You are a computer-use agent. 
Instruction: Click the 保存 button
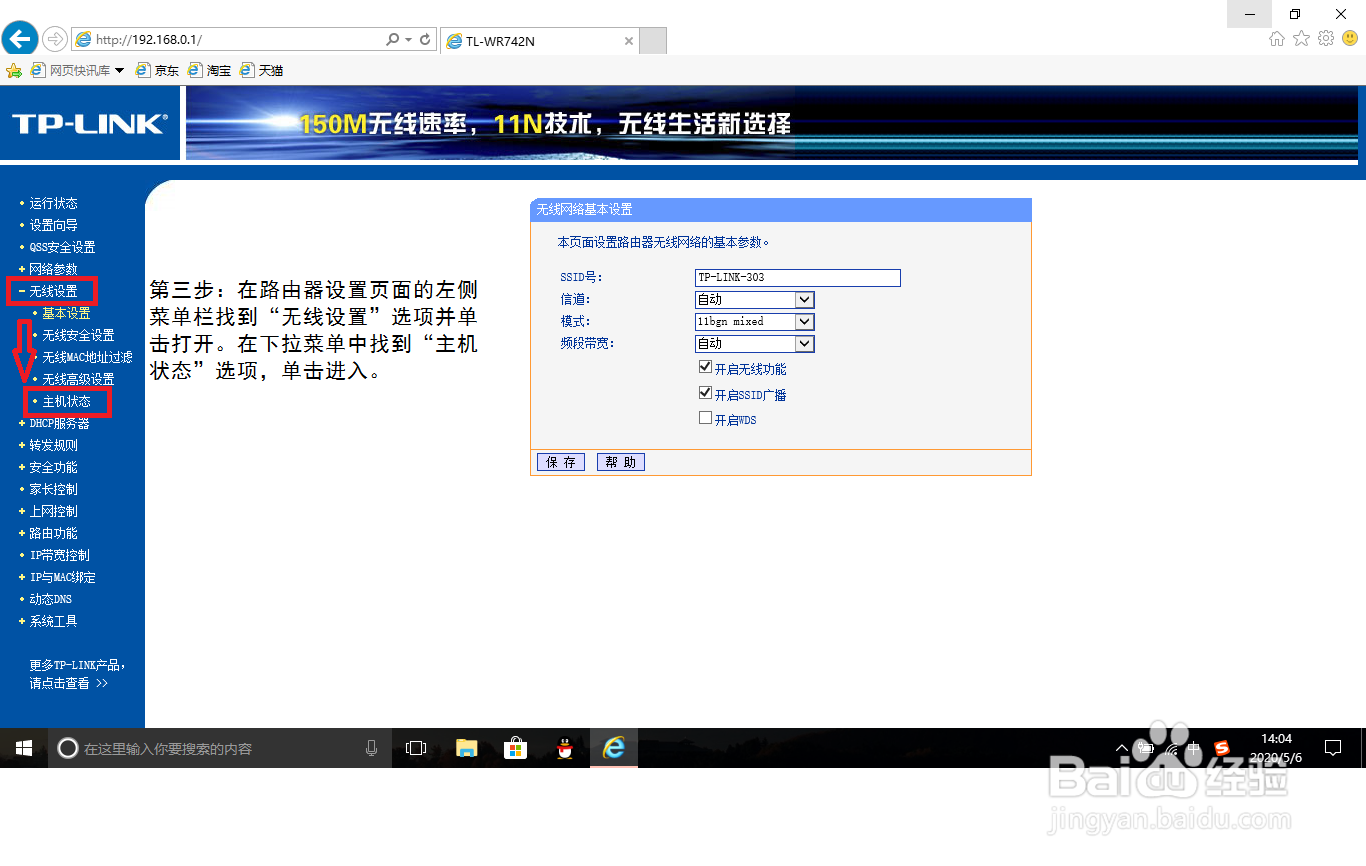tap(560, 461)
